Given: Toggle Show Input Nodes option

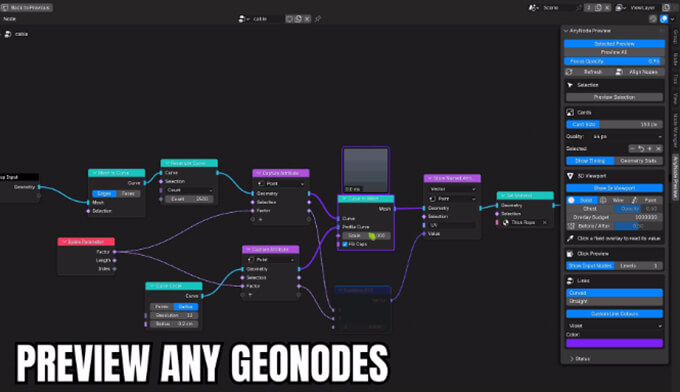Looking at the screenshot, I should tap(590, 266).
